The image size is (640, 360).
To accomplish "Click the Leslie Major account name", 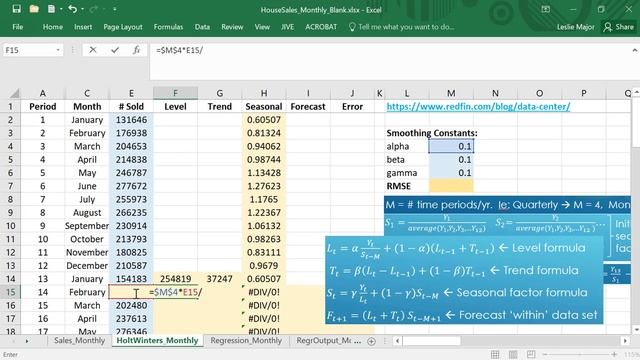I will tap(575, 27).
